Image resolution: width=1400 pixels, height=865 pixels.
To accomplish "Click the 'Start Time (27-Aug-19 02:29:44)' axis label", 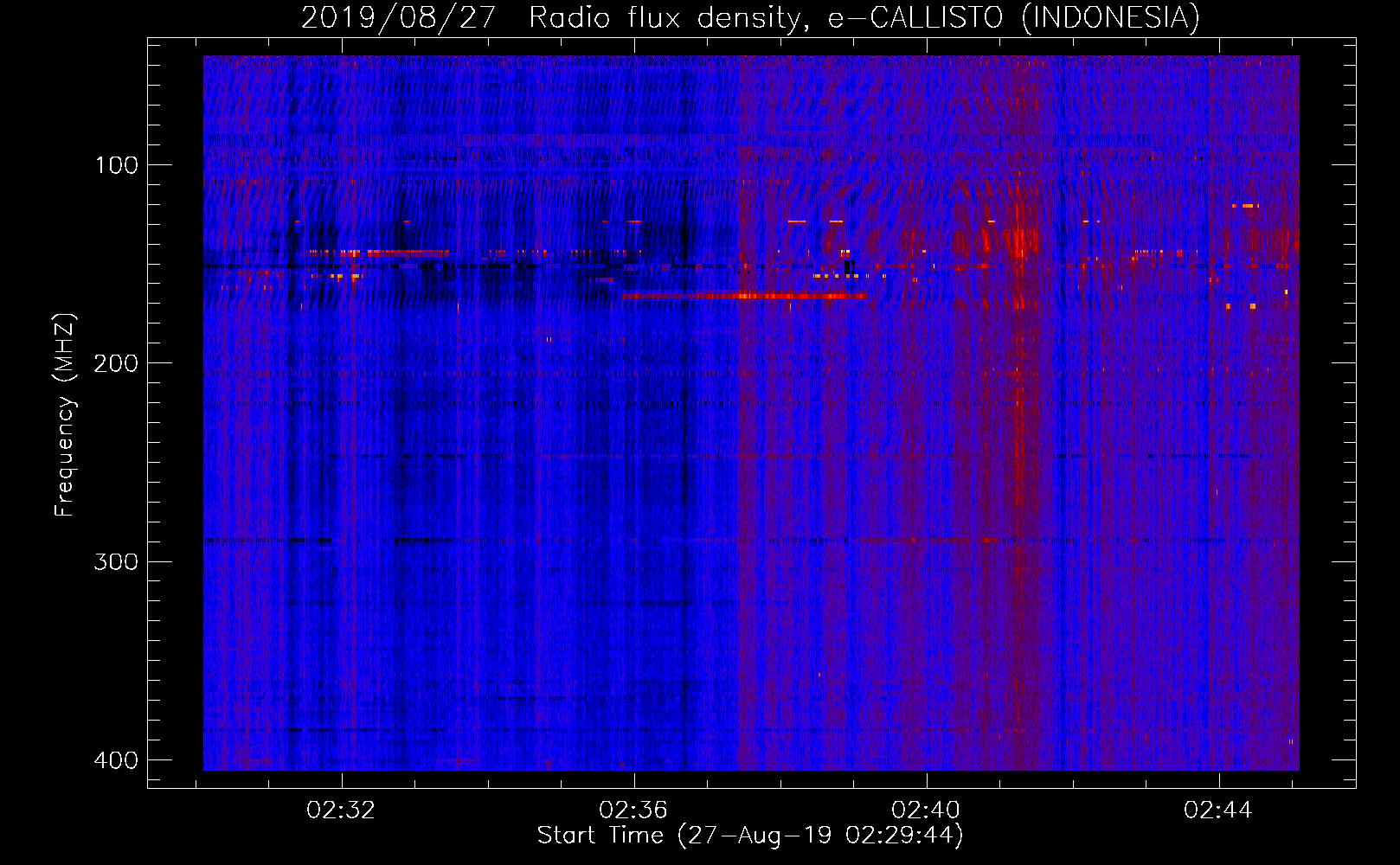I will point(750,836).
